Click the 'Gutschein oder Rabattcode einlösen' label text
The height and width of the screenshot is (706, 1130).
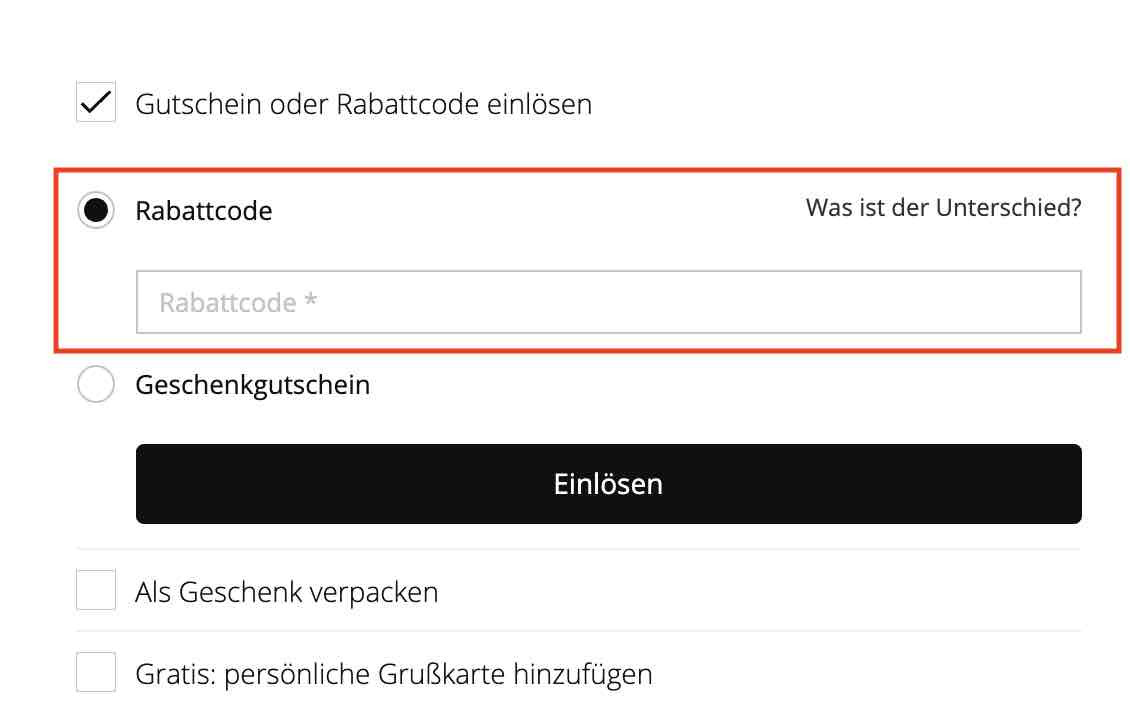[x=363, y=104]
